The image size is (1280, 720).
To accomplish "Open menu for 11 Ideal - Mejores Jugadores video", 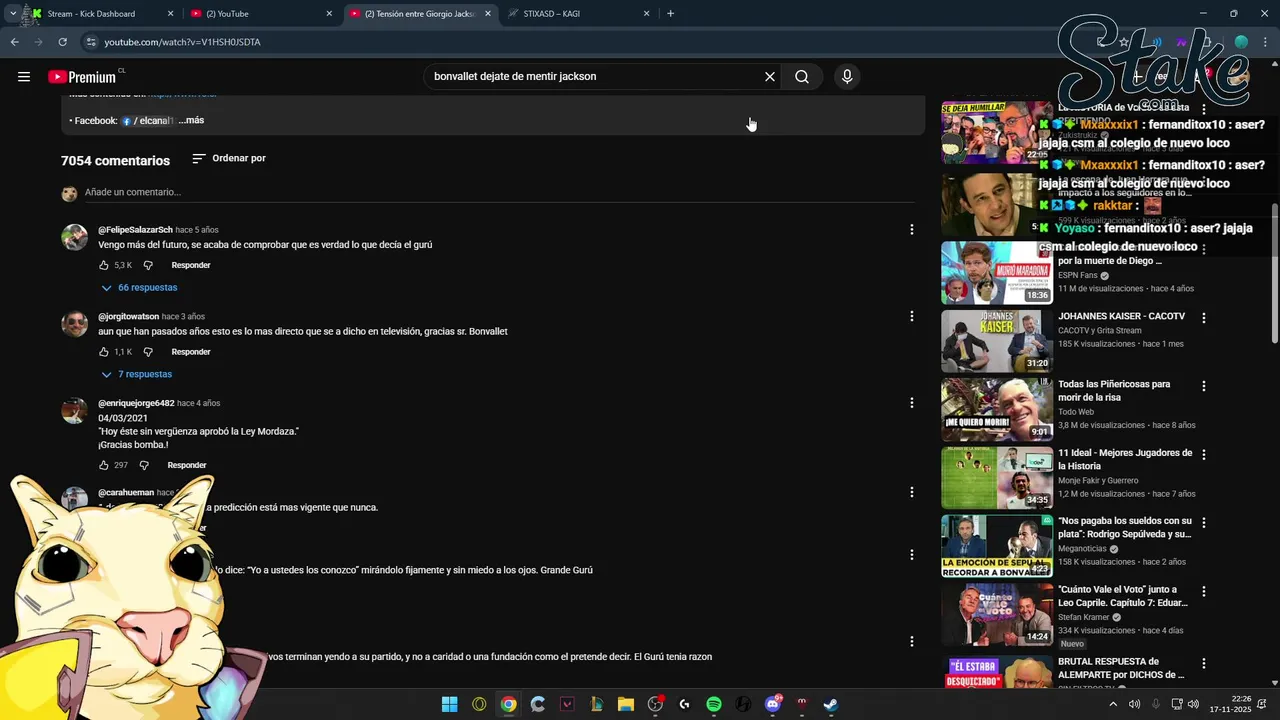I will [1204, 455].
